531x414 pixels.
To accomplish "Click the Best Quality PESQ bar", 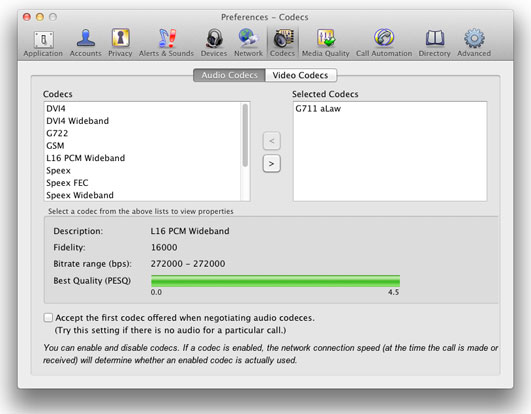I will (x=275, y=281).
